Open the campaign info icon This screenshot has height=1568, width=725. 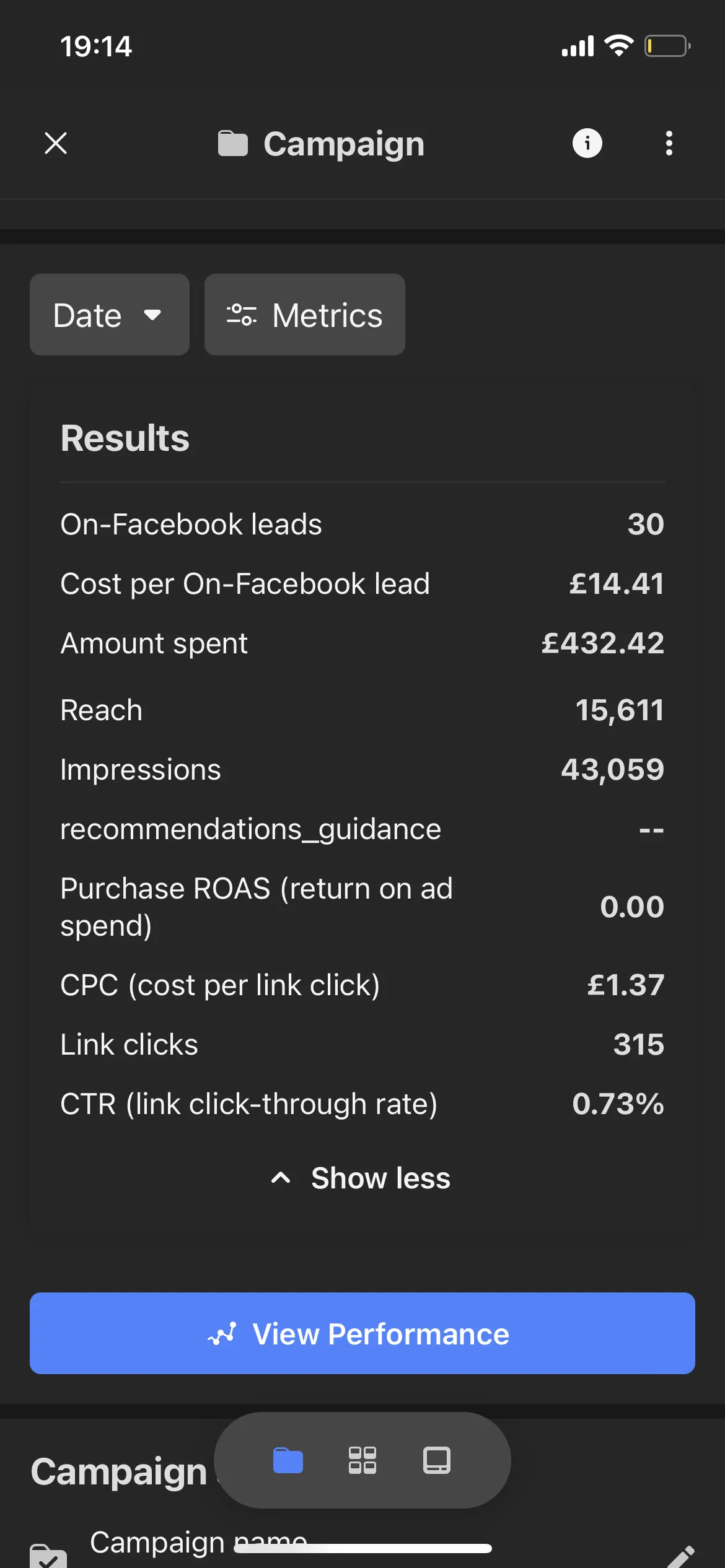(x=587, y=143)
